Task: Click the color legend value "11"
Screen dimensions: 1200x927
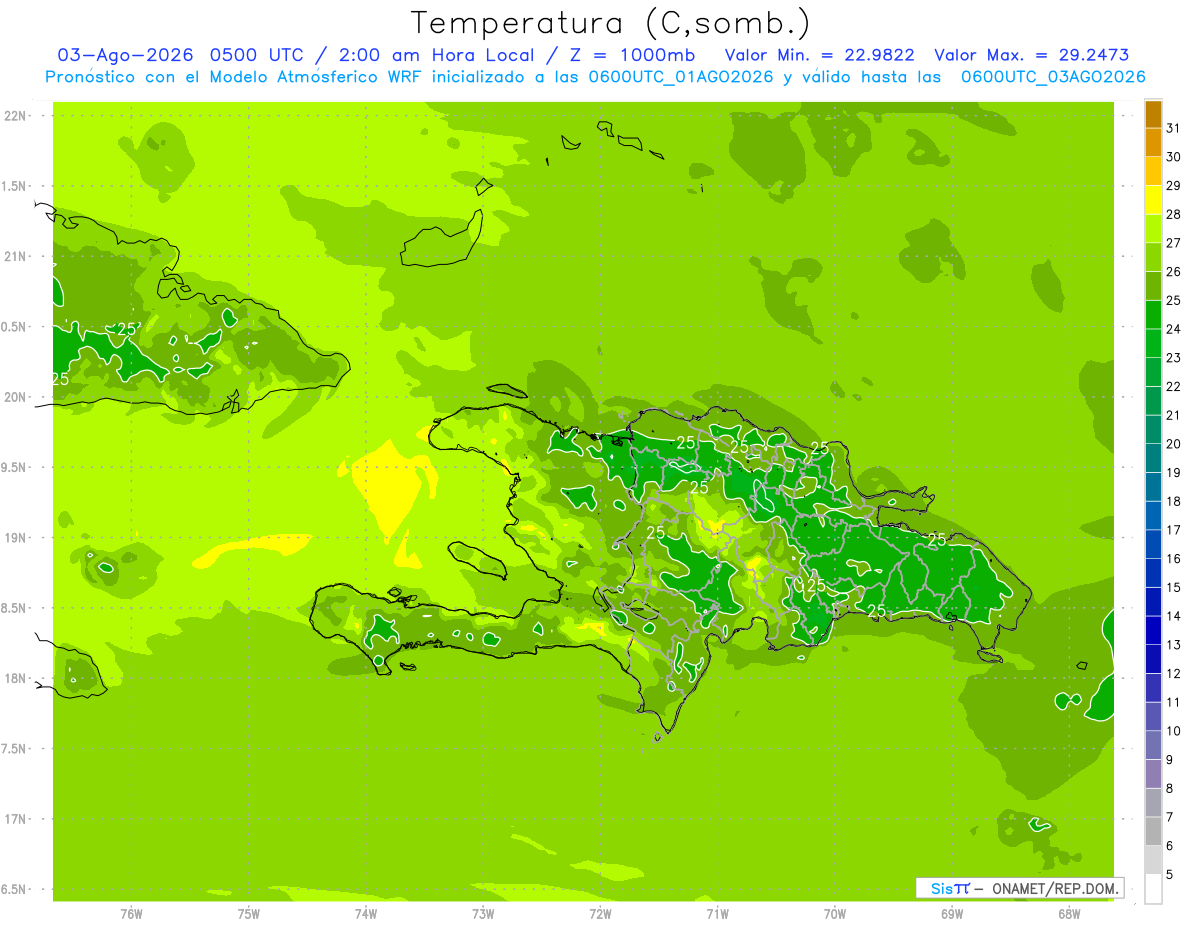Action: 1174,702
